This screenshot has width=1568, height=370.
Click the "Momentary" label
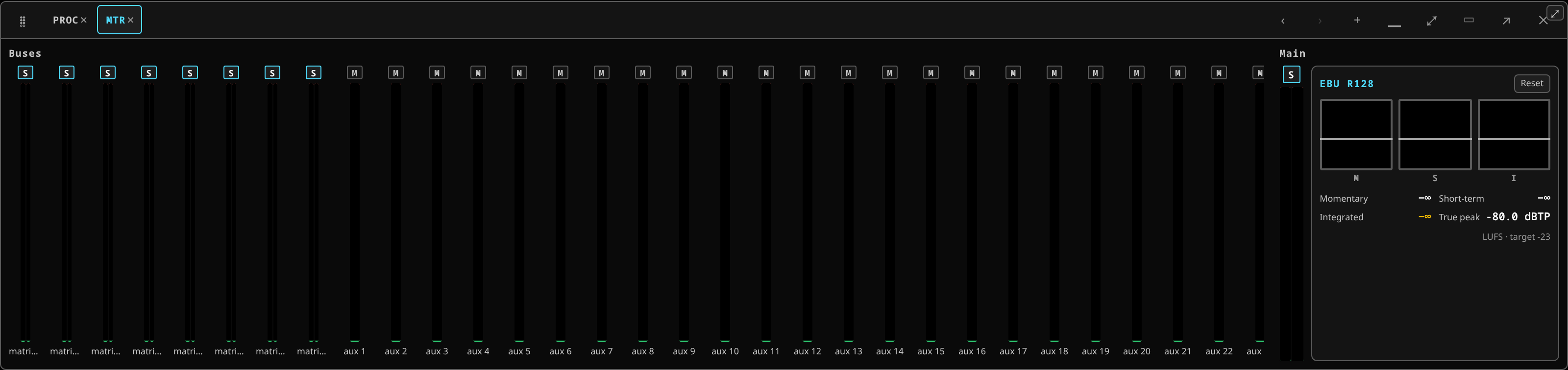(1344, 199)
